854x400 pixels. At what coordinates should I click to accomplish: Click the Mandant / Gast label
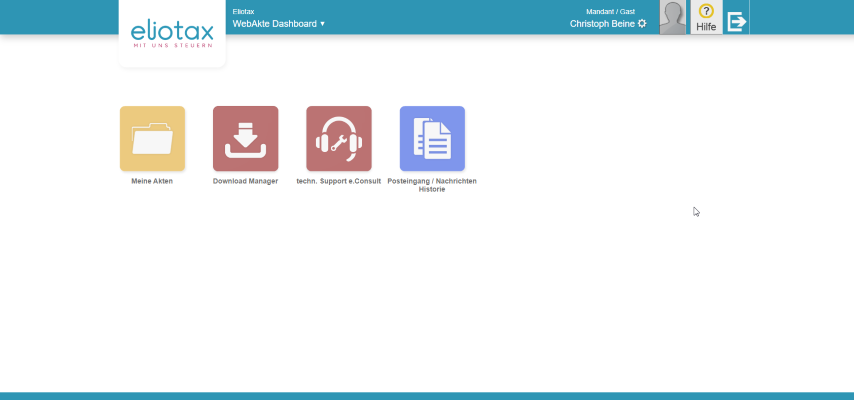(x=610, y=11)
